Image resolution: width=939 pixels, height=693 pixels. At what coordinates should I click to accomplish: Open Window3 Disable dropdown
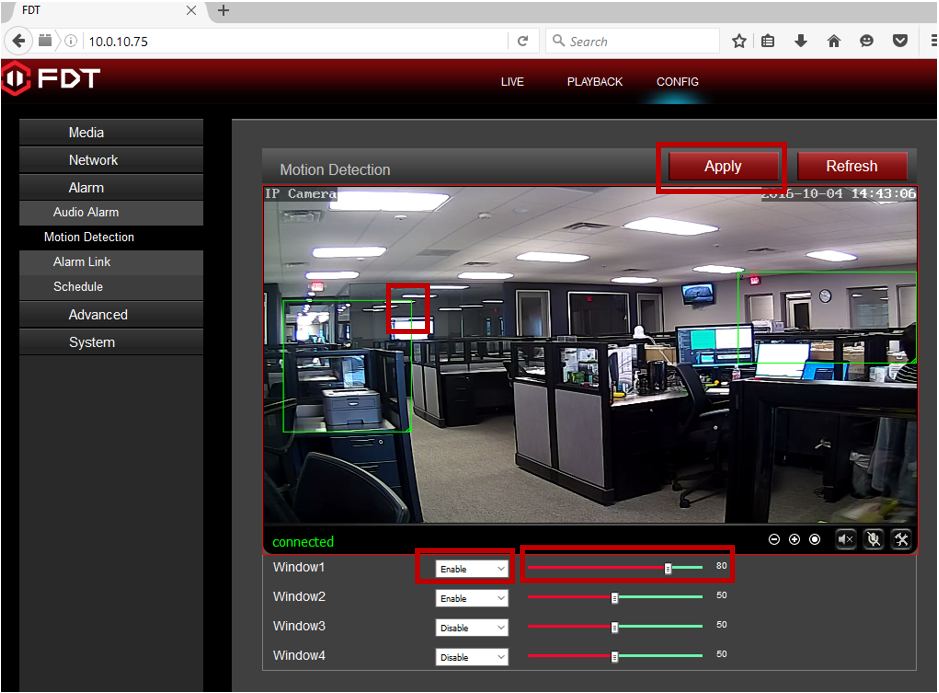472,628
